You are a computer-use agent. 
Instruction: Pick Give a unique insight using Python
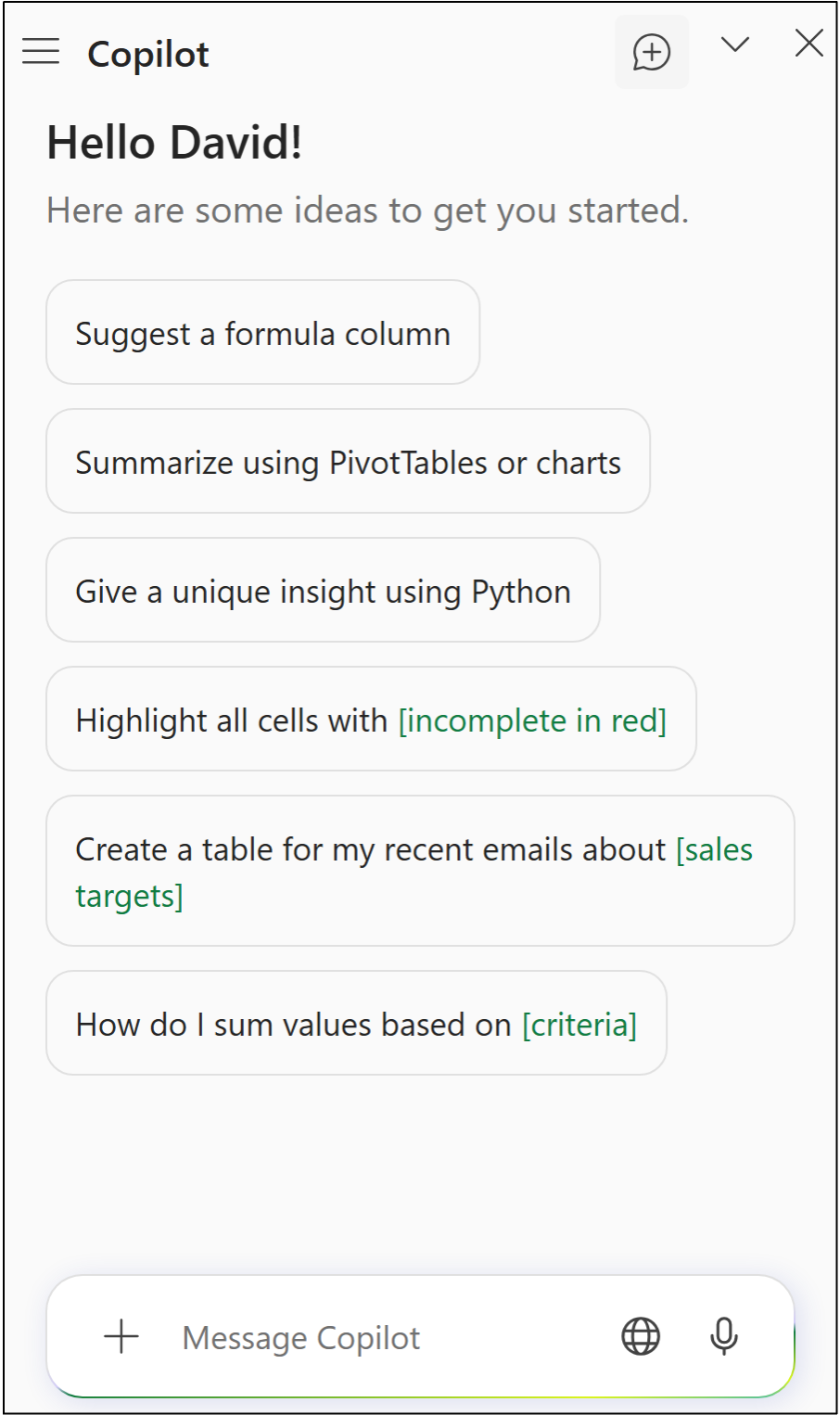tap(323, 591)
